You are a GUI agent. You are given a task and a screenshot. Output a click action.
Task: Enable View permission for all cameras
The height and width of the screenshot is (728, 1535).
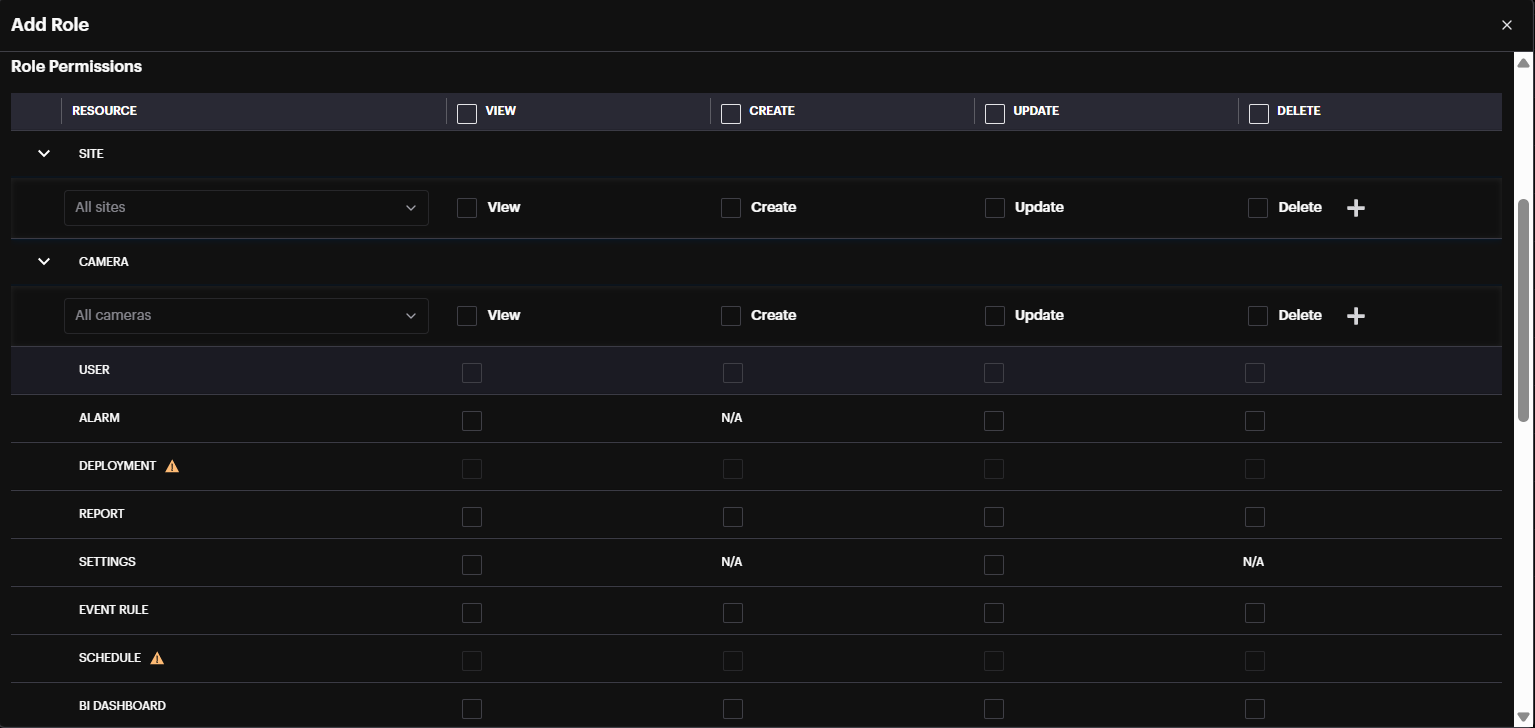pyautogui.click(x=467, y=316)
